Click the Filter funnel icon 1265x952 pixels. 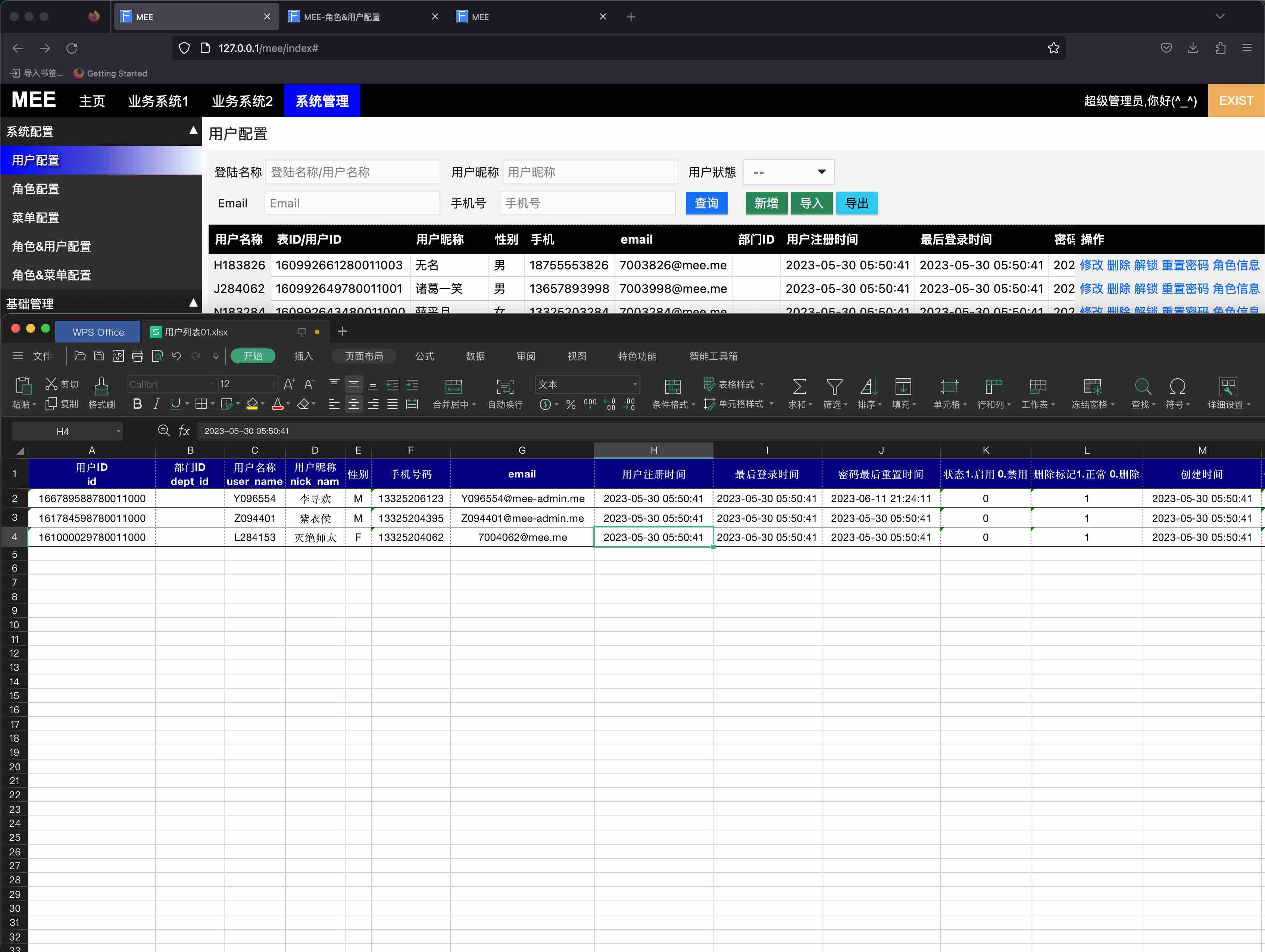click(834, 387)
